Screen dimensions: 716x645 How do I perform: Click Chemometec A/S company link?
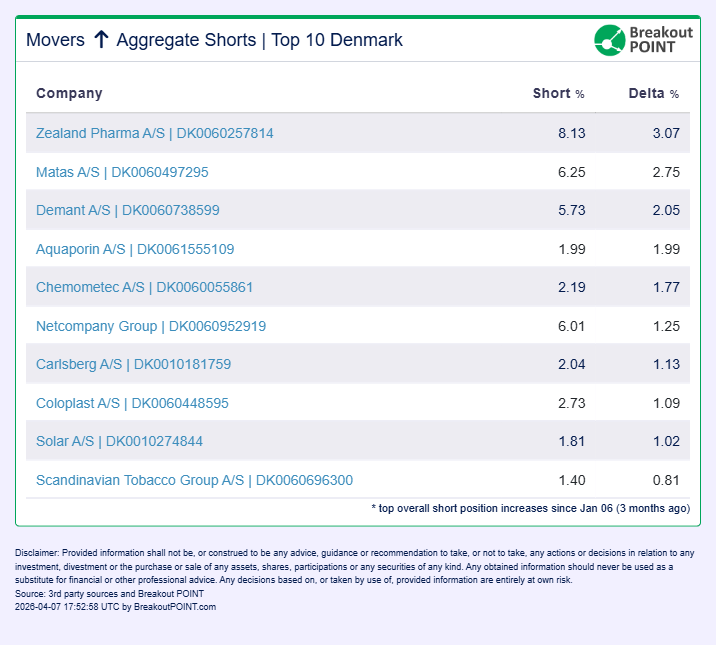click(144, 287)
